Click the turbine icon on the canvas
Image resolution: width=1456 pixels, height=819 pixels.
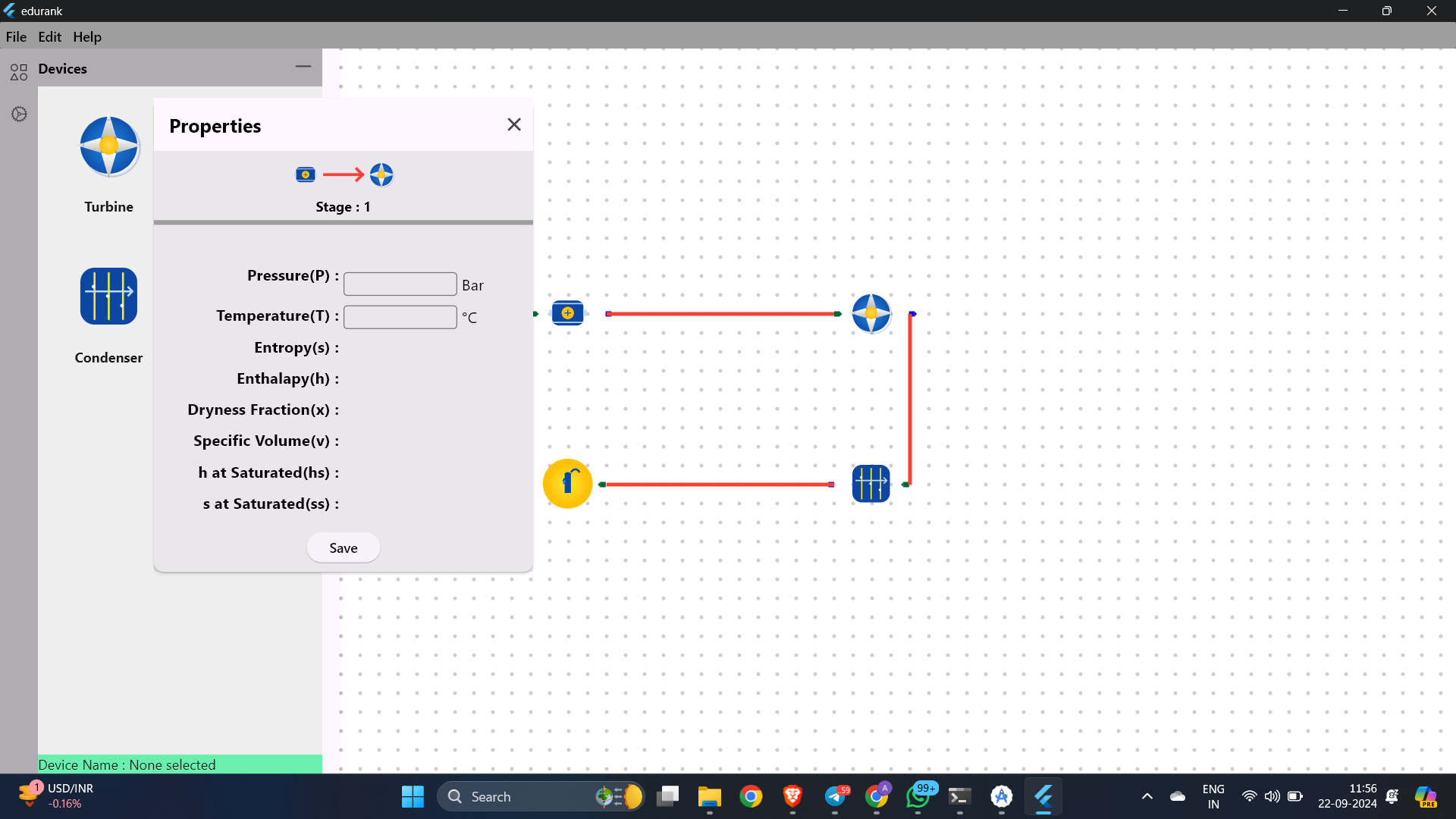point(871,313)
